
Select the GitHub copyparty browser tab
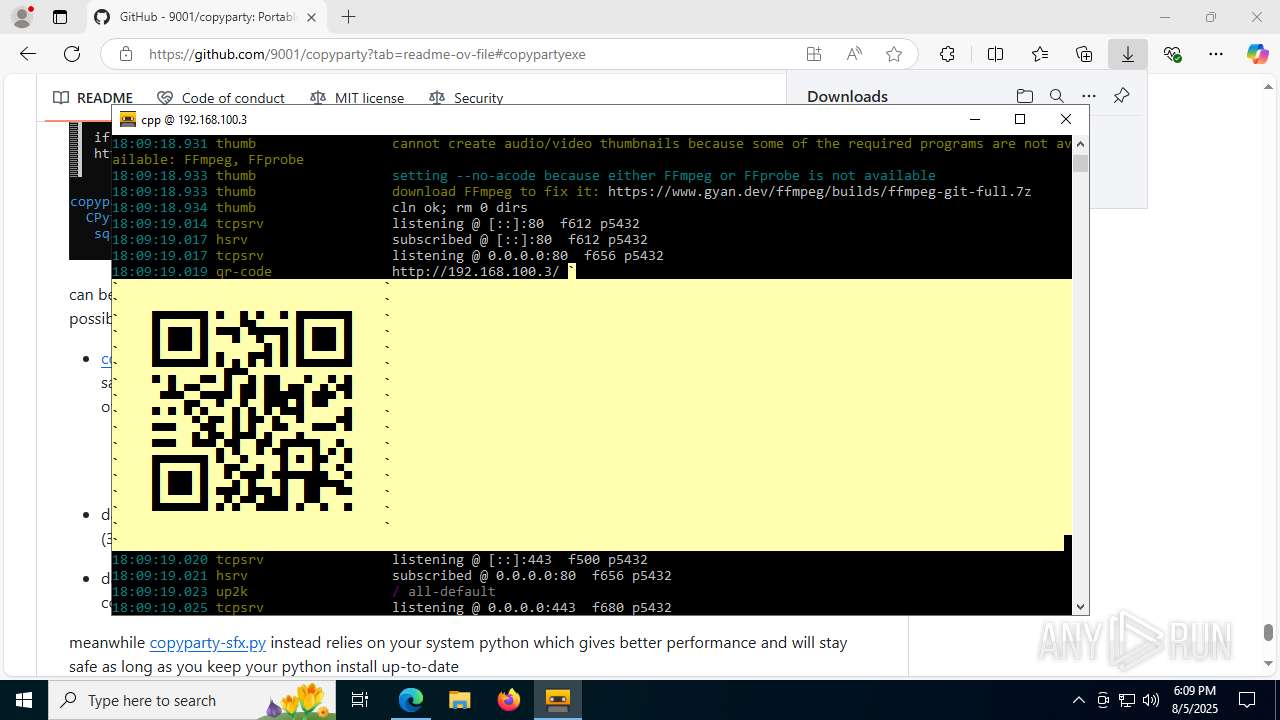(x=205, y=17)
